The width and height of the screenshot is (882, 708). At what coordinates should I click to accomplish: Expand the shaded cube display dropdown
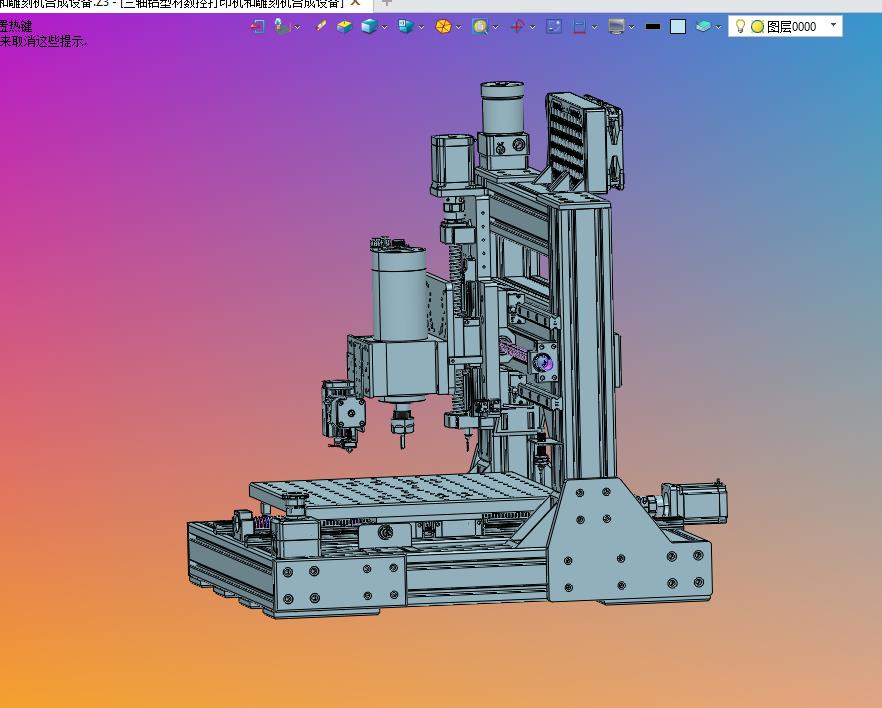(385, 27)
